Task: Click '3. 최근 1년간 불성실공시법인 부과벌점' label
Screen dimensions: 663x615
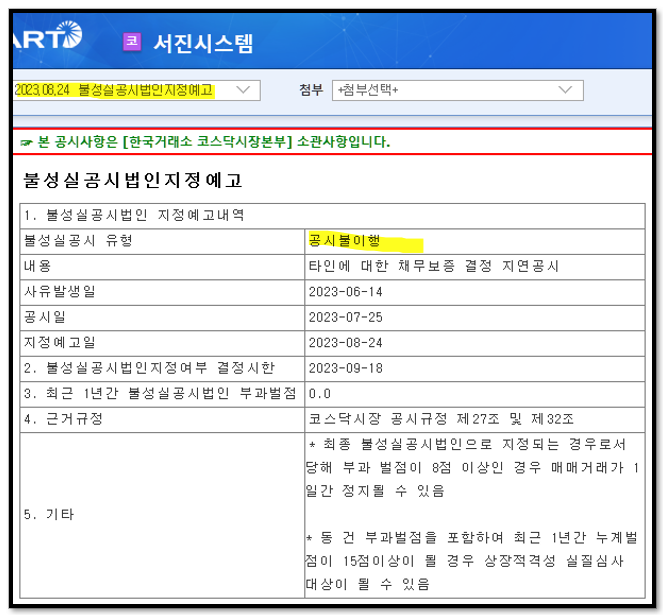Action: tap(162, 393)
